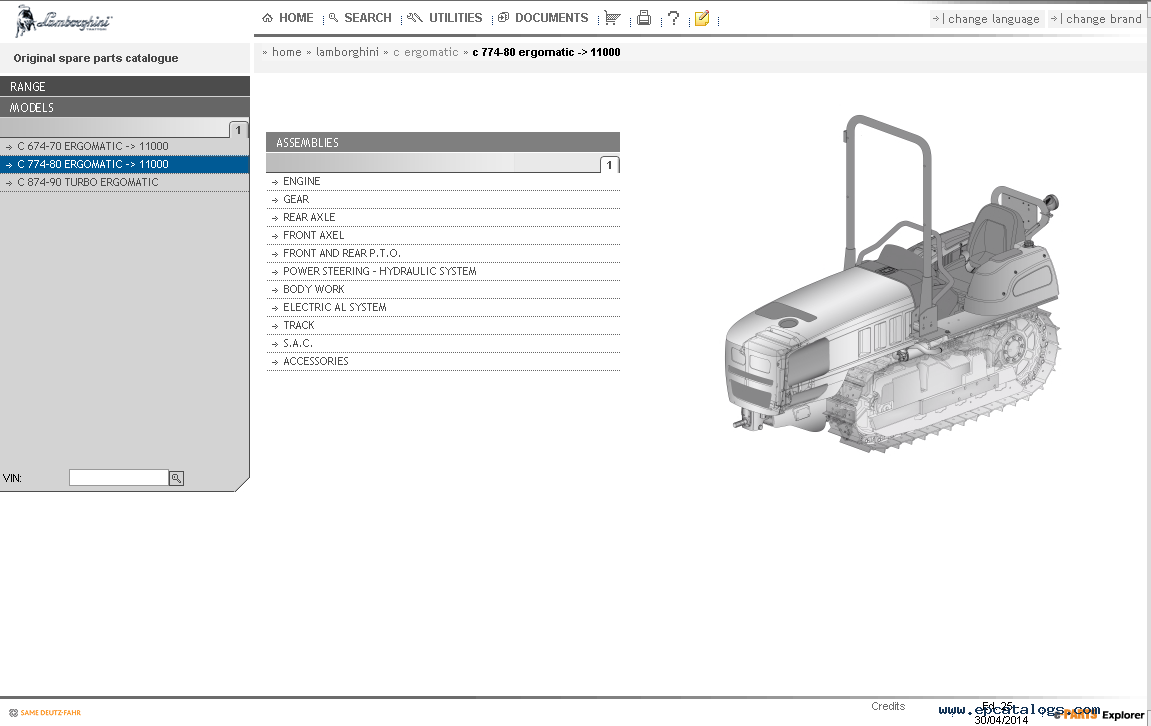Click home in the breadcrumb
Screen dimensions: 1151x726
point(286,52)
